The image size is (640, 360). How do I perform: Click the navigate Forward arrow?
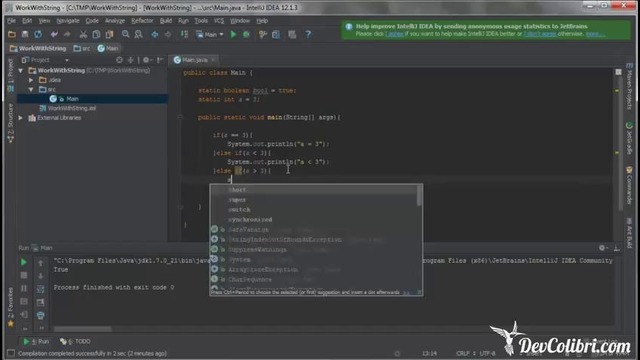(168, 35)
